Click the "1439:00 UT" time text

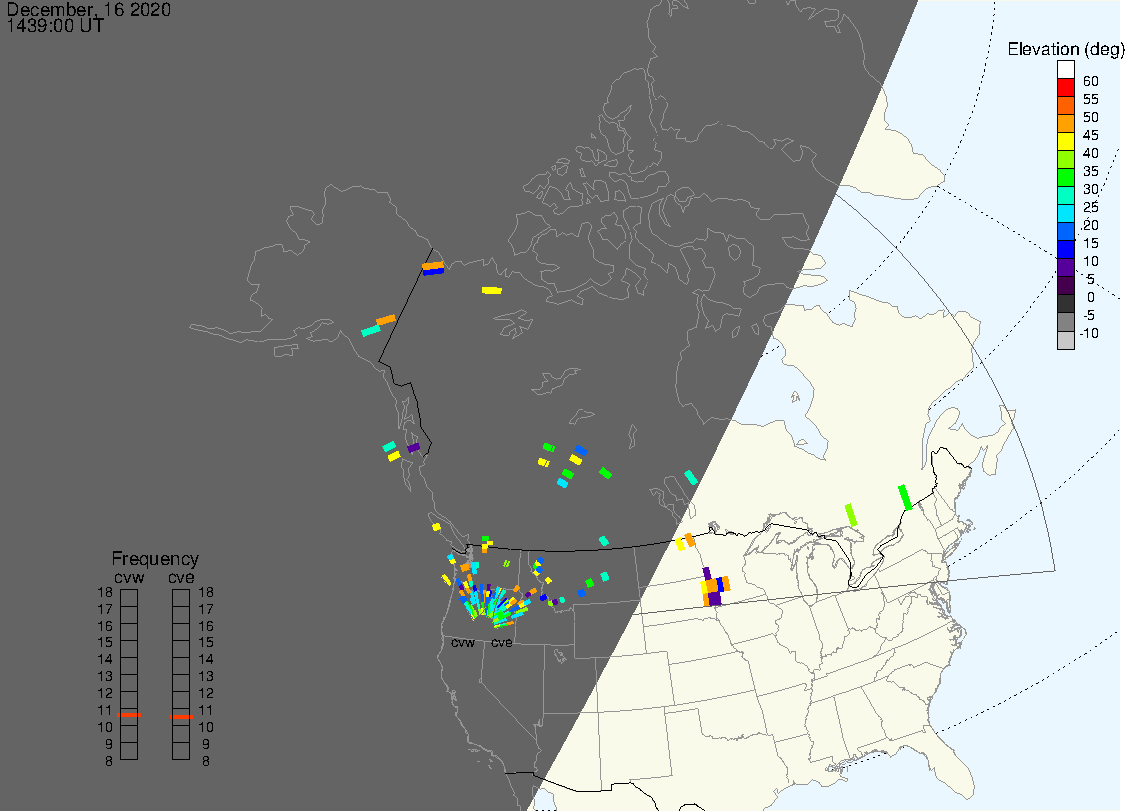pyautogui.click(x=55, y=26)
